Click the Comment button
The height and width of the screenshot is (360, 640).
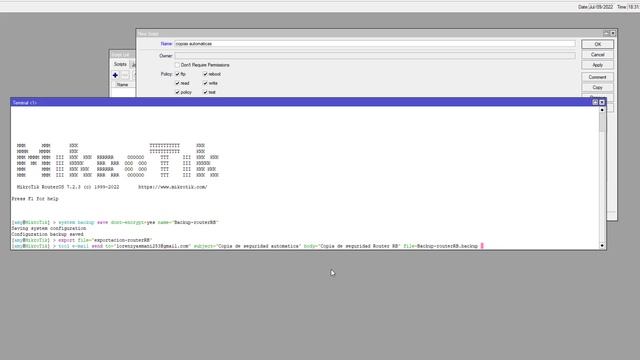point(598,77)
